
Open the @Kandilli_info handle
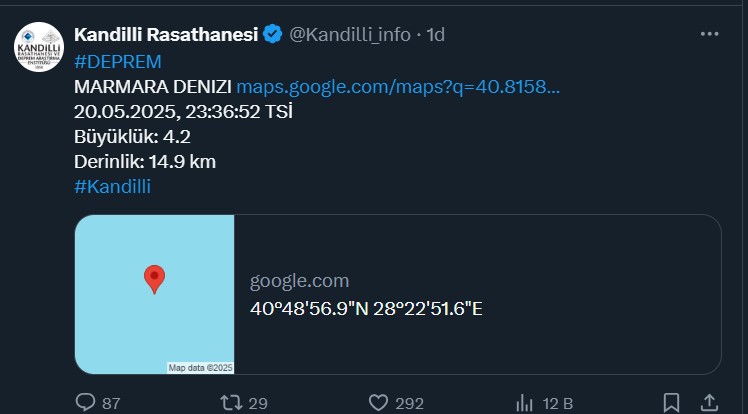(350, 35)
